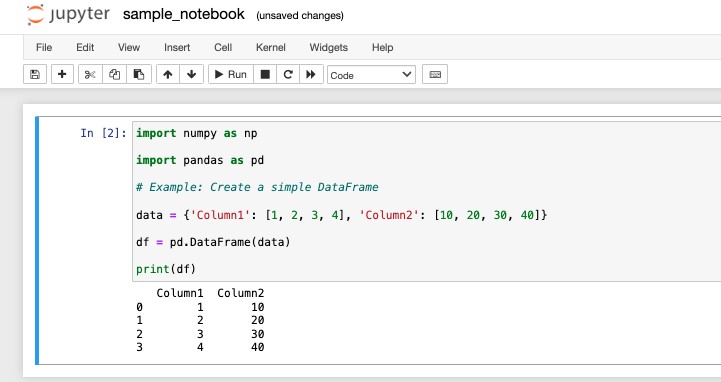
Task: Interrupt the kernel with the stop square
Action: pyautogui.click(x=265, y=74)
